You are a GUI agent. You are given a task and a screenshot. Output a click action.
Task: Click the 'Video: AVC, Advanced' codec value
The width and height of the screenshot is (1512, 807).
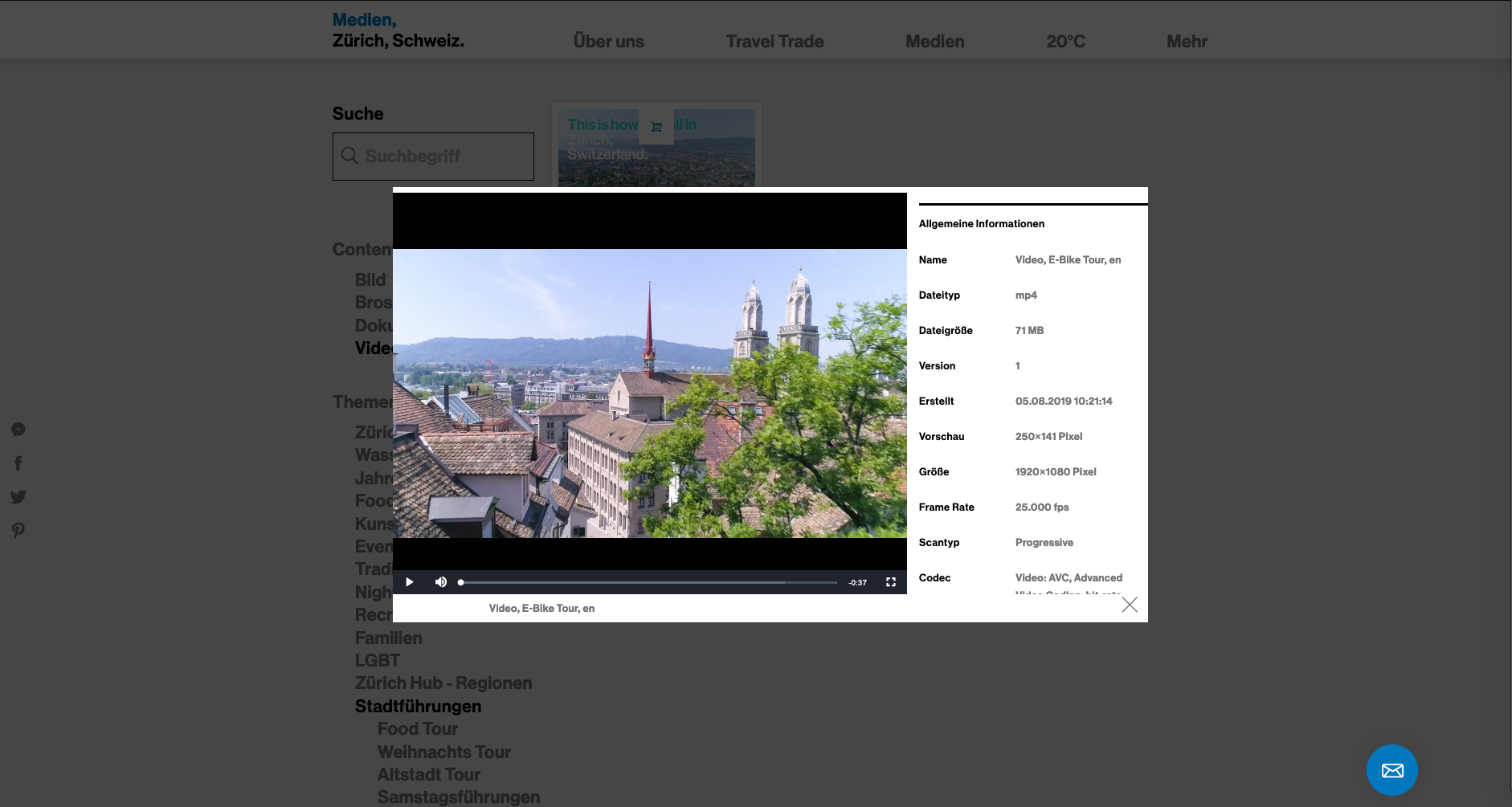[1069, 577]
